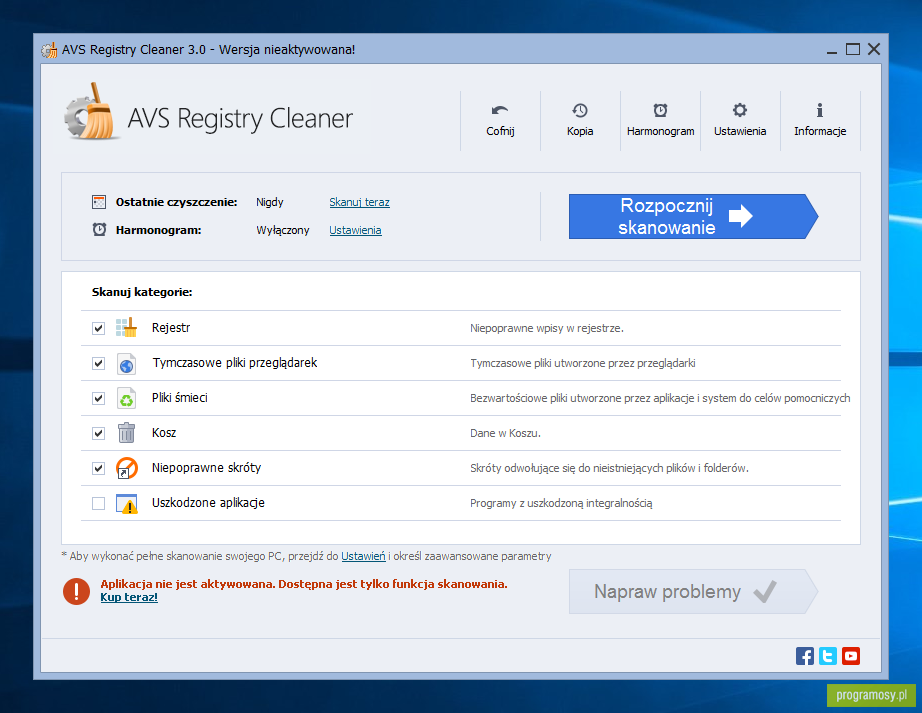Image resolution: width=922 pixels, height=713 pixels.
Task: Uncheck the Pliki śmieci checkbox
Action: (98, 399)
